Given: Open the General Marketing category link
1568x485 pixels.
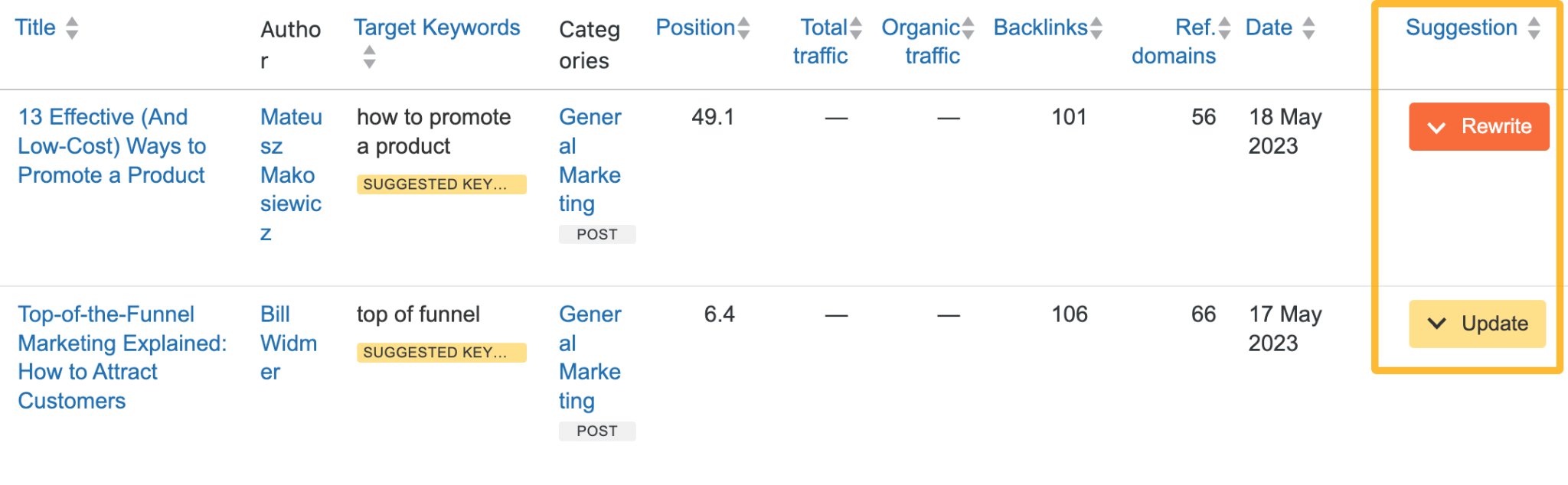Looking at the screenshot, I should 590,160.
